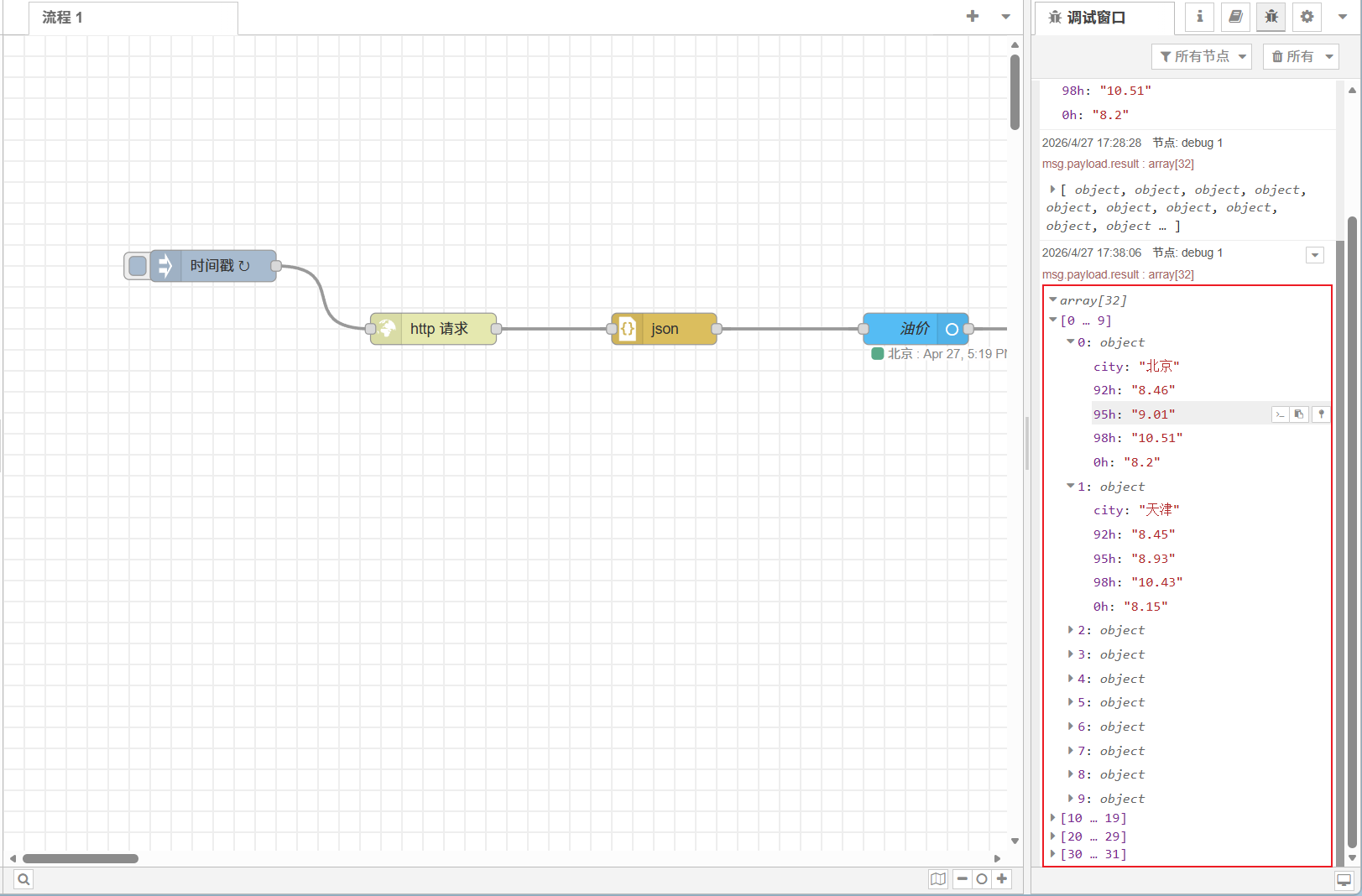The height and width of the screenshot is (896, 1362).
Task: Click the add new flow plus icon
Action: (x=972, y=16)
